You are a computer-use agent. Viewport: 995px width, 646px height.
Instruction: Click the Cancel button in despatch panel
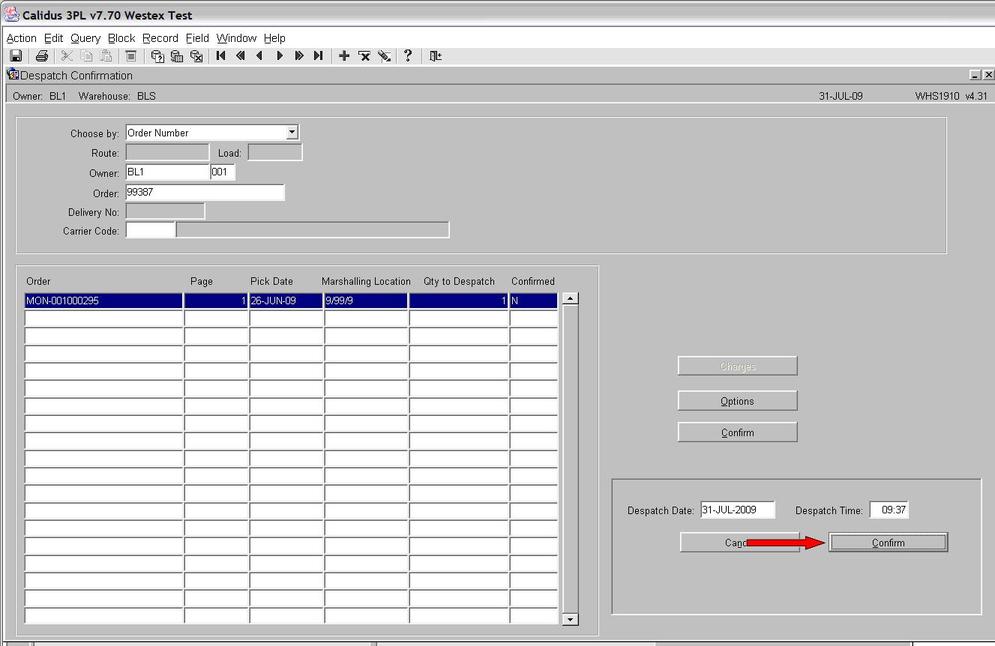coord(739,543)
